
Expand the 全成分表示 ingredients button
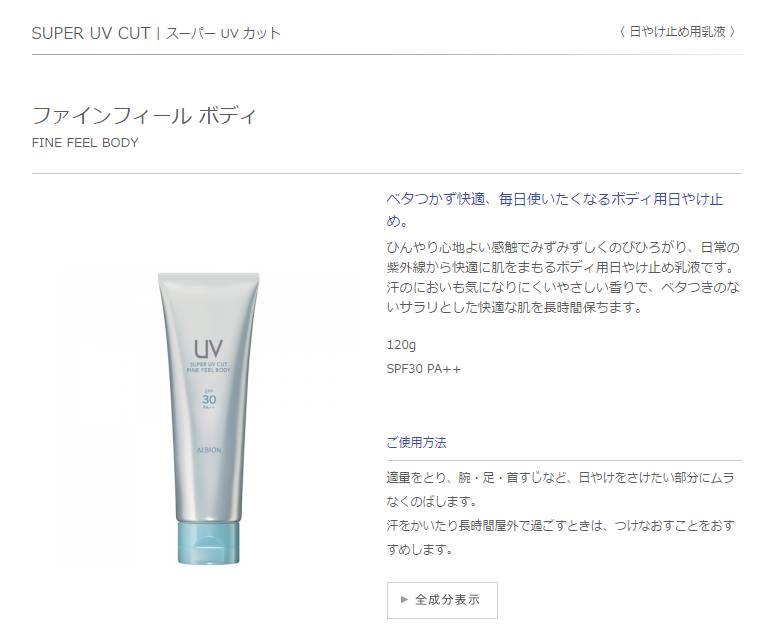click(x=442, y=600)
